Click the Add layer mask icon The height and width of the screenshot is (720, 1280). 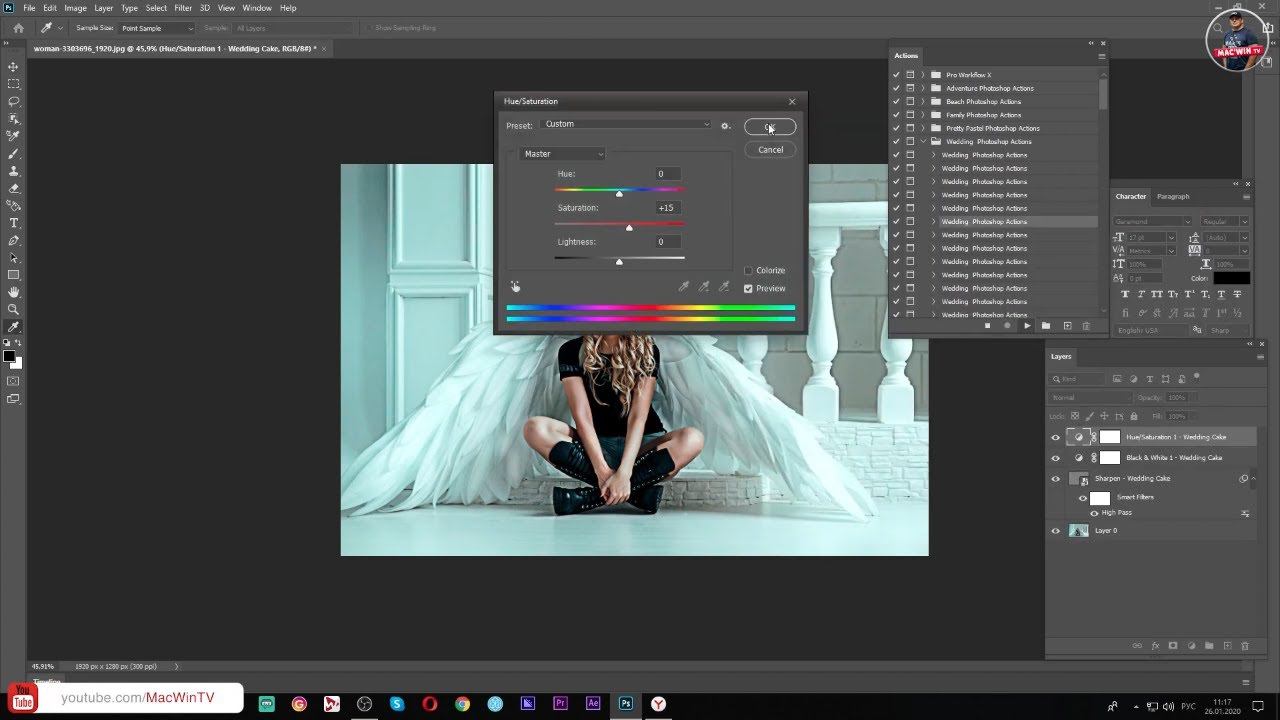click(1173, 646)
